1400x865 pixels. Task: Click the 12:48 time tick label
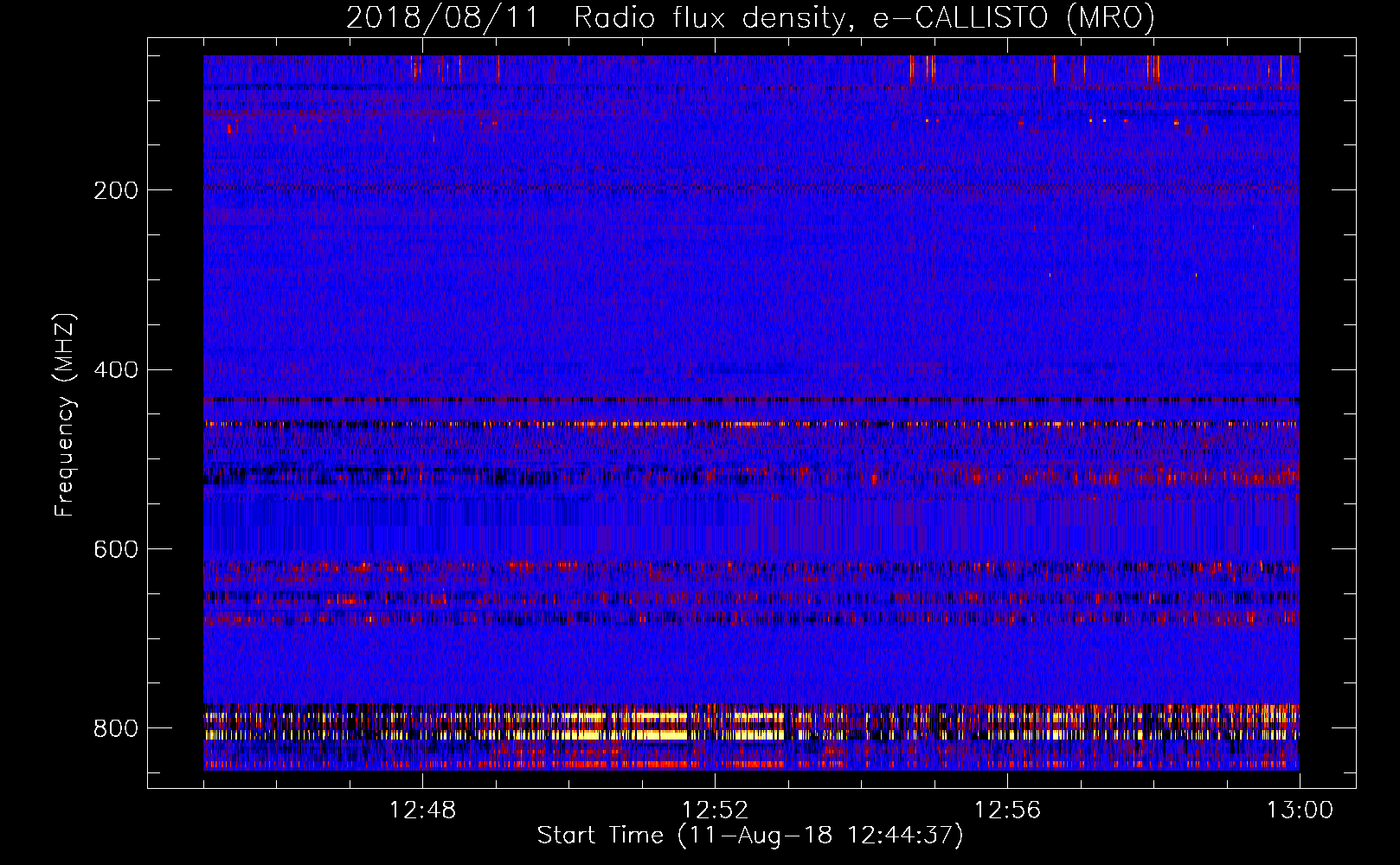[x=422, y=811]
